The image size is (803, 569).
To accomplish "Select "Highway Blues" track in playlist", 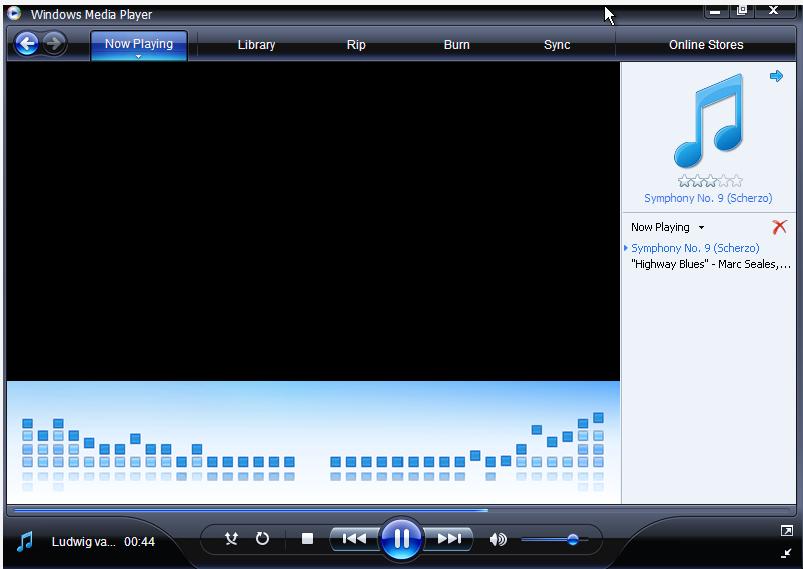I will tap(710, 264).
